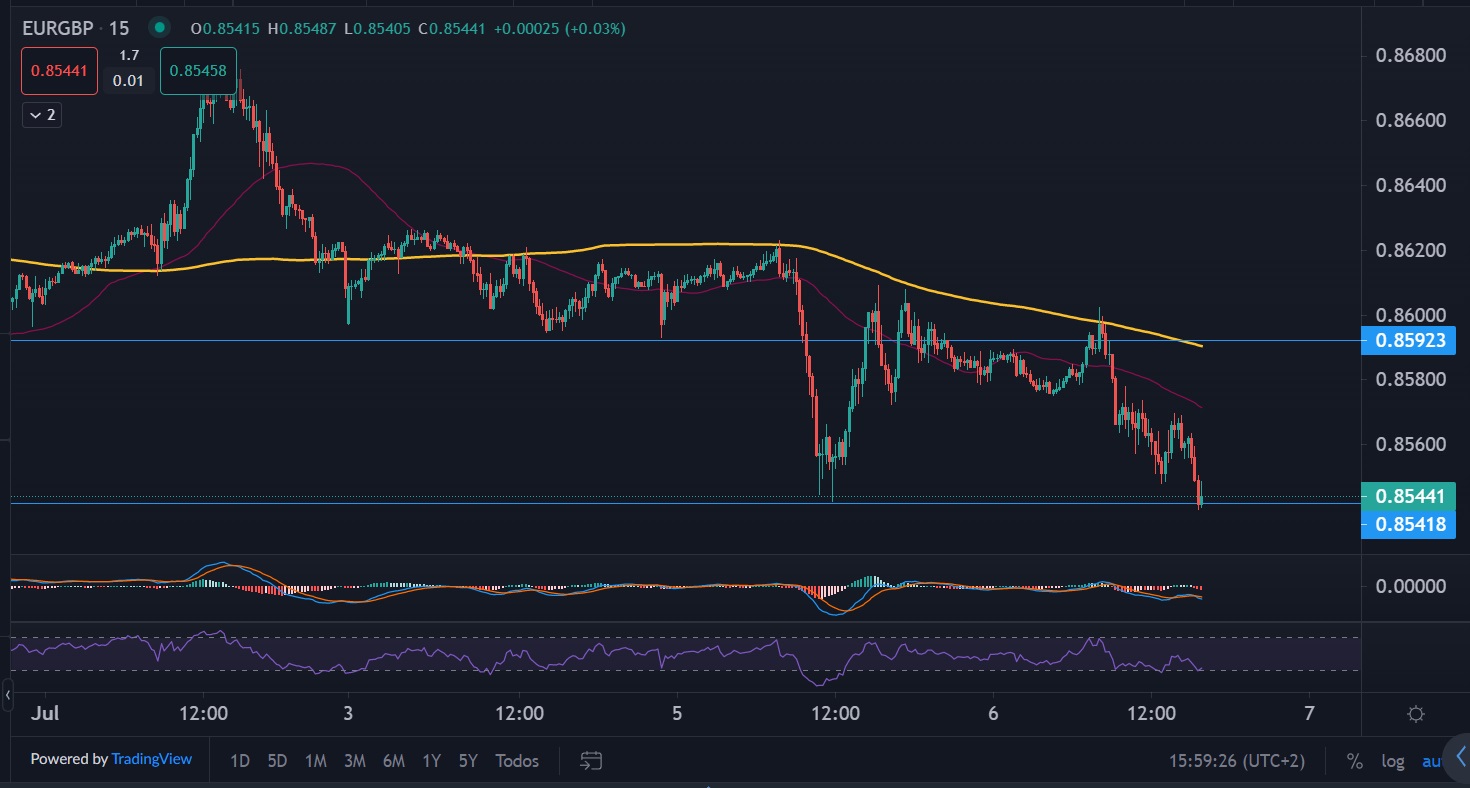Screen dimensions: 1470x788
Task: Click the 0.86600 price scale label
Action: tap(1410, 120)
